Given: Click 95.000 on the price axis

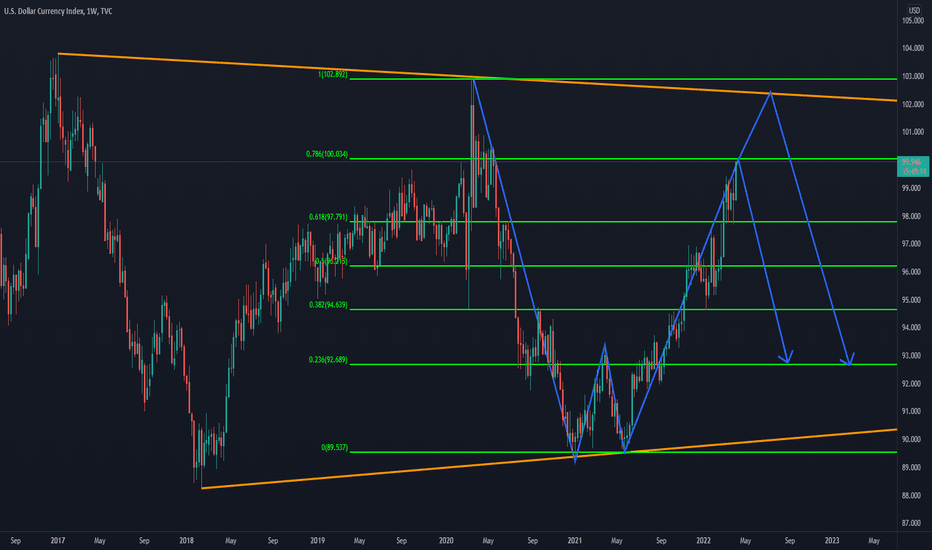Looking at the screenshot, I should 913,300.
